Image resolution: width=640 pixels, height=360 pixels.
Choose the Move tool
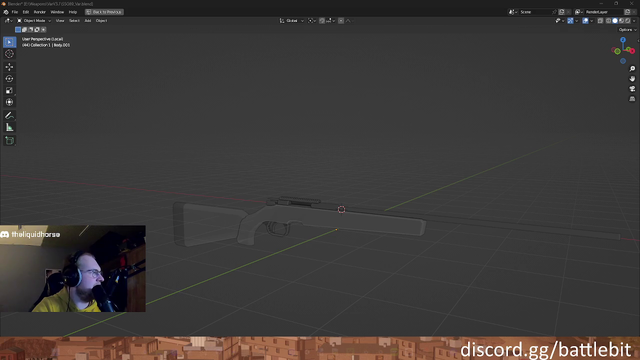pyautogui.click(x=9, y=67)
